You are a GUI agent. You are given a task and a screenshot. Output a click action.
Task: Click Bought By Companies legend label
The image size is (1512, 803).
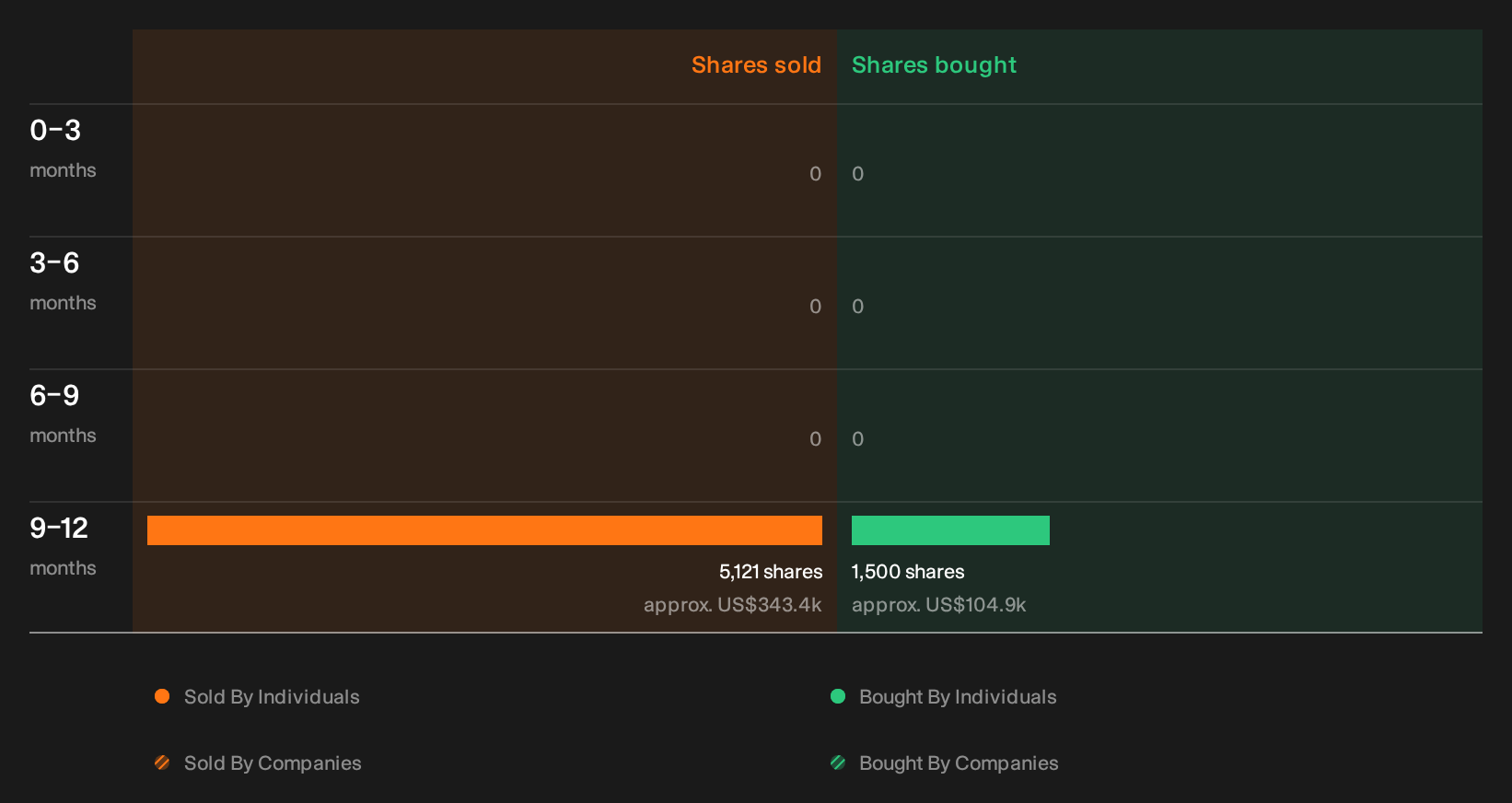coord(959,763)
